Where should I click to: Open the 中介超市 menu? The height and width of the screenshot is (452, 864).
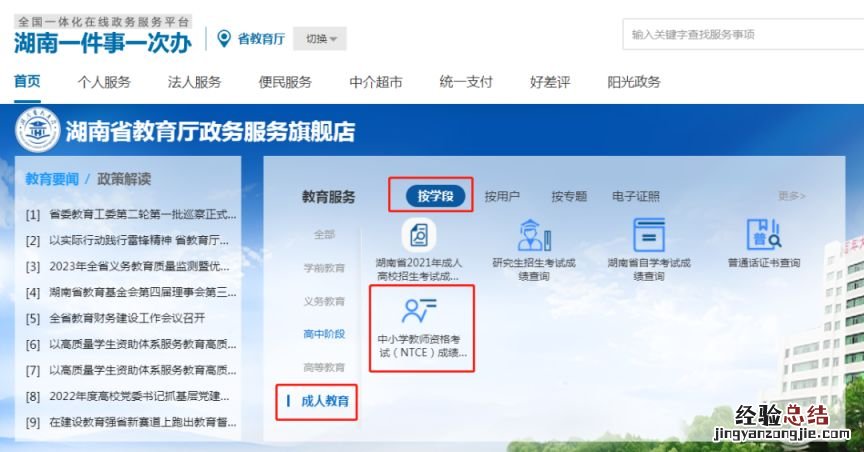[376, 82]
